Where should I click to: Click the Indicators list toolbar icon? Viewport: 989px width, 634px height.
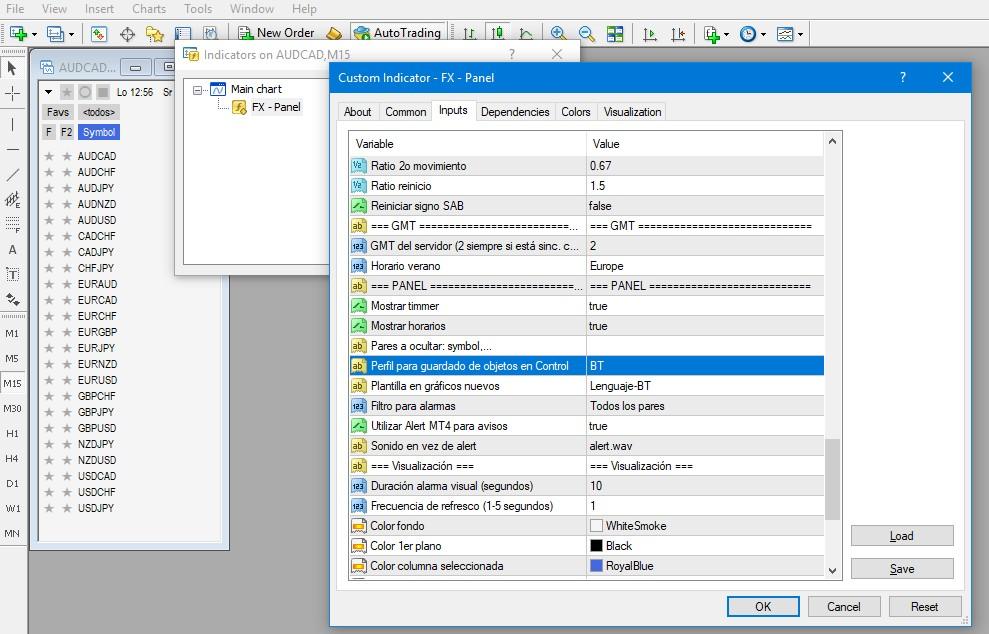point(711,33)
